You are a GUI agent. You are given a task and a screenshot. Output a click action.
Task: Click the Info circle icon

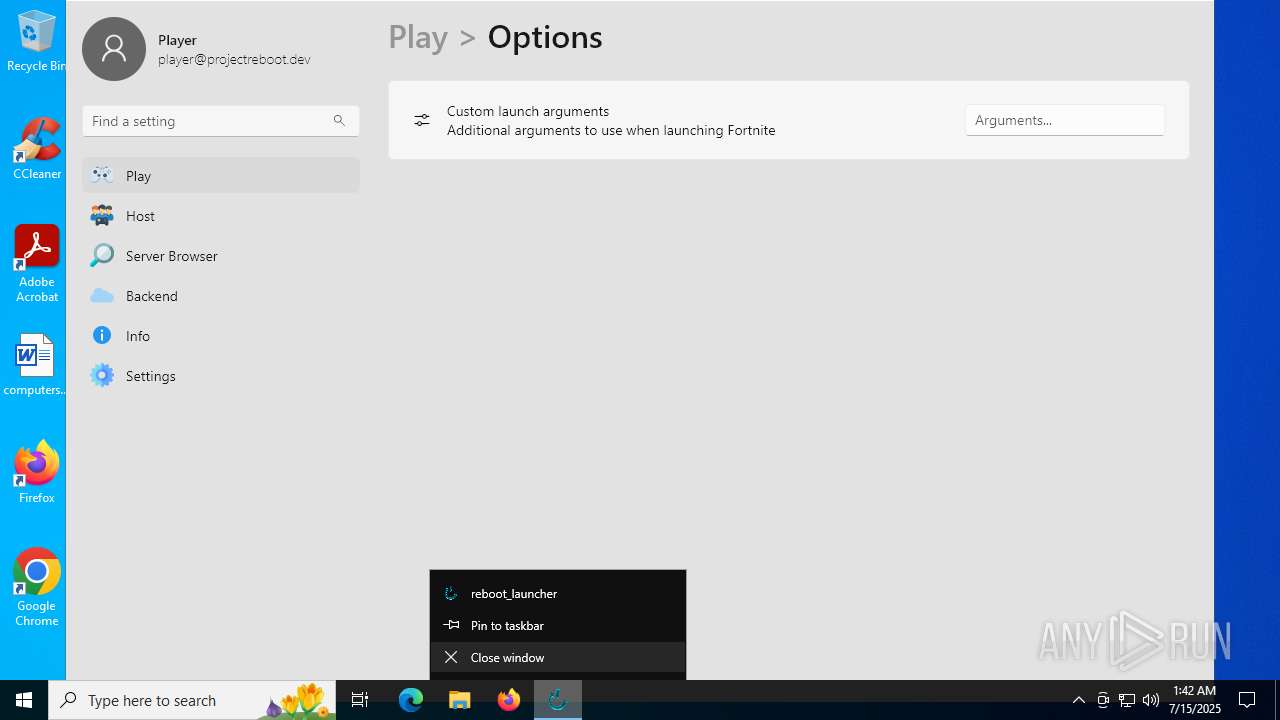point(102,335)
